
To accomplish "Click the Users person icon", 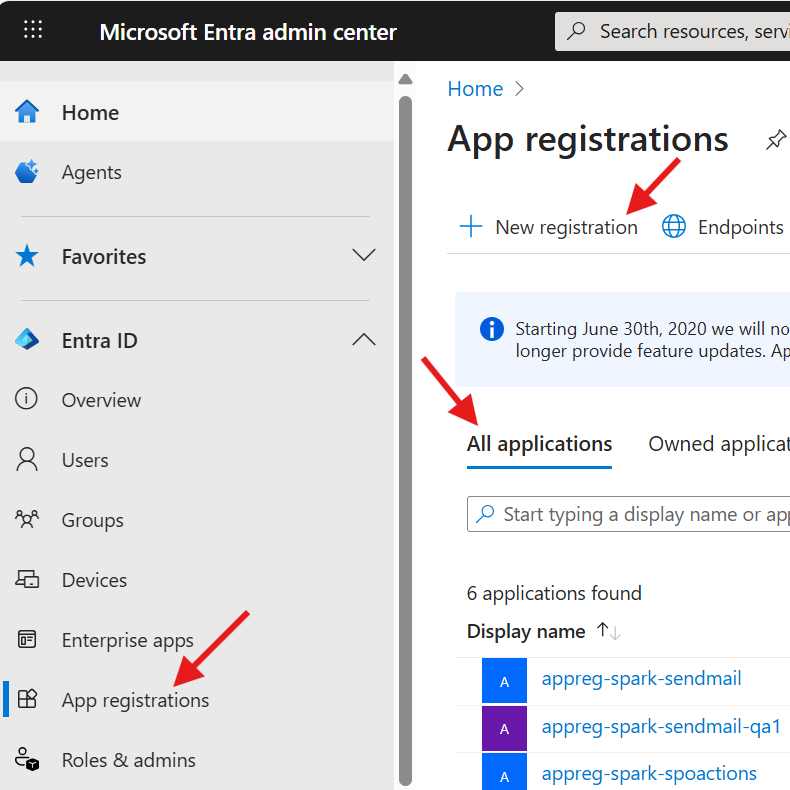I will (27, 460).
